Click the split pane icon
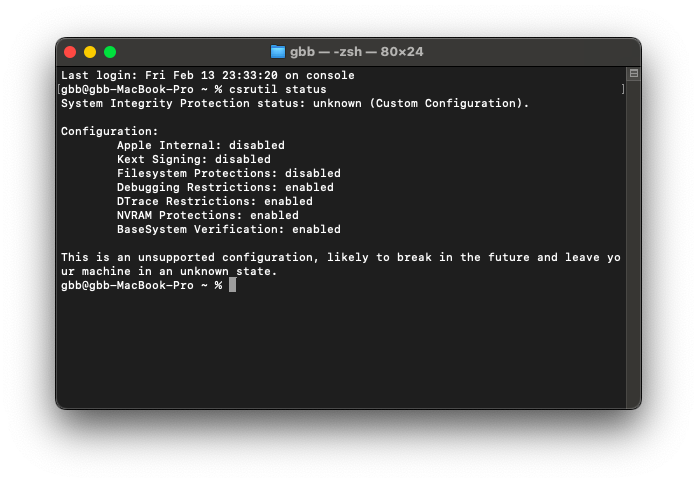The image size is (697, 483). click(x=634, y=74)
